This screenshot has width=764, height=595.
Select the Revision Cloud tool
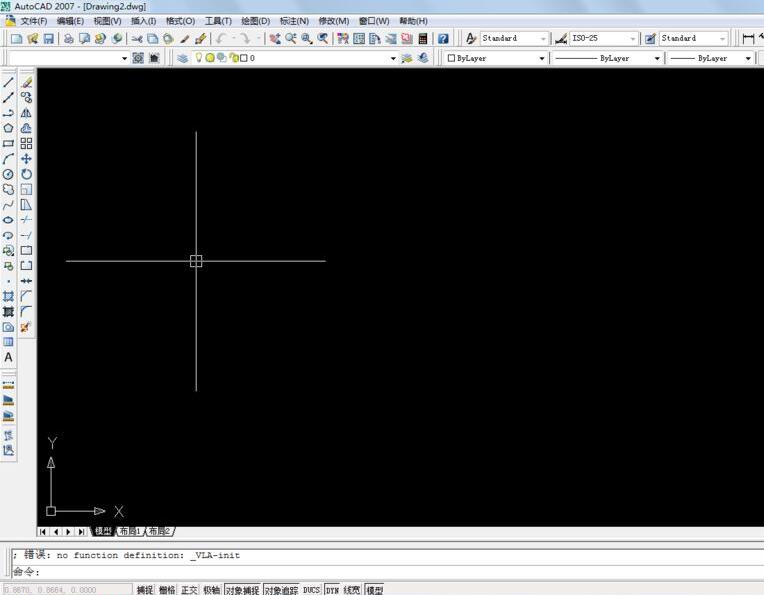point(8,190)
